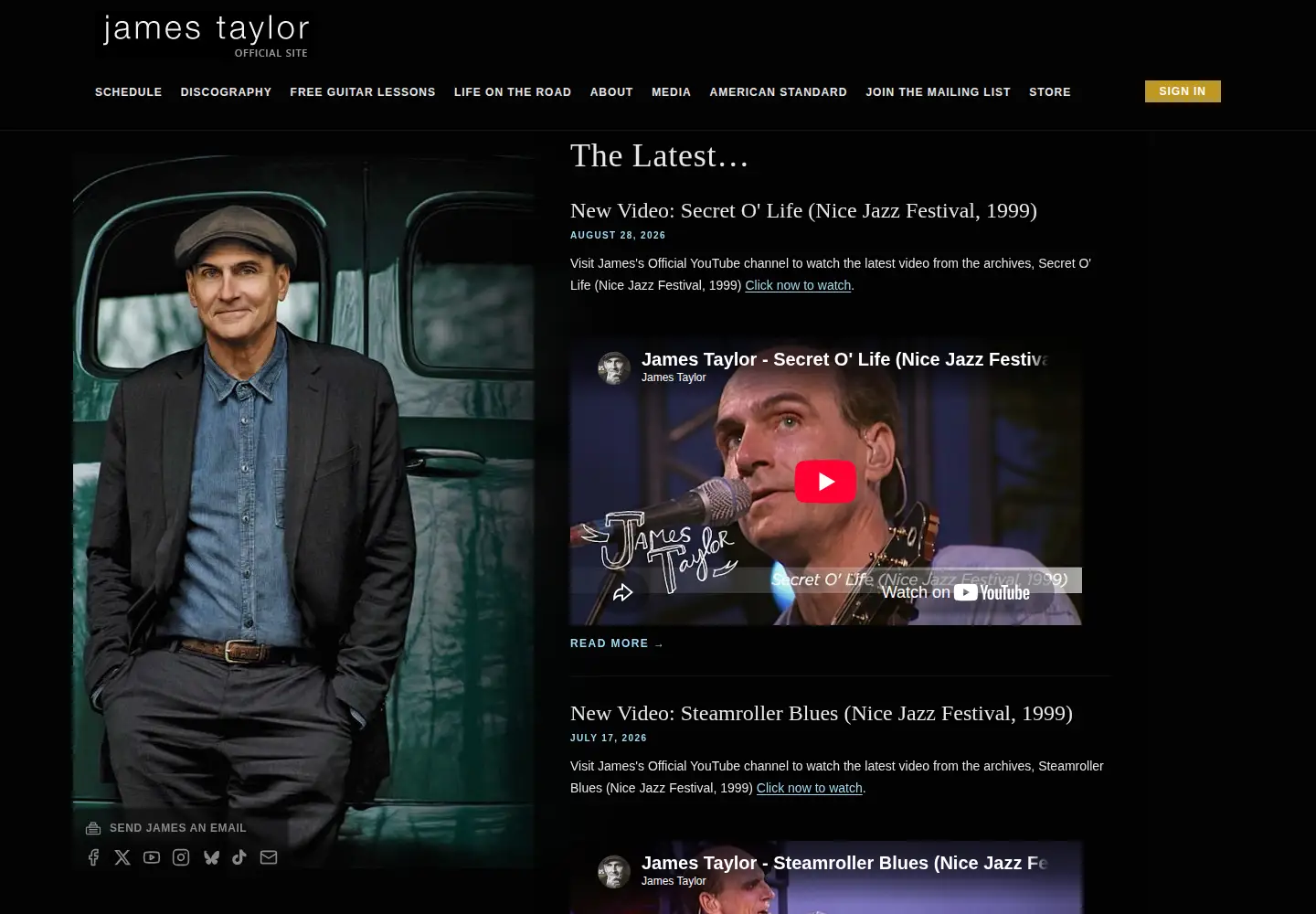Click the Secret O' Life video title text
The image size is (1316, 914).
pos(844,359)
